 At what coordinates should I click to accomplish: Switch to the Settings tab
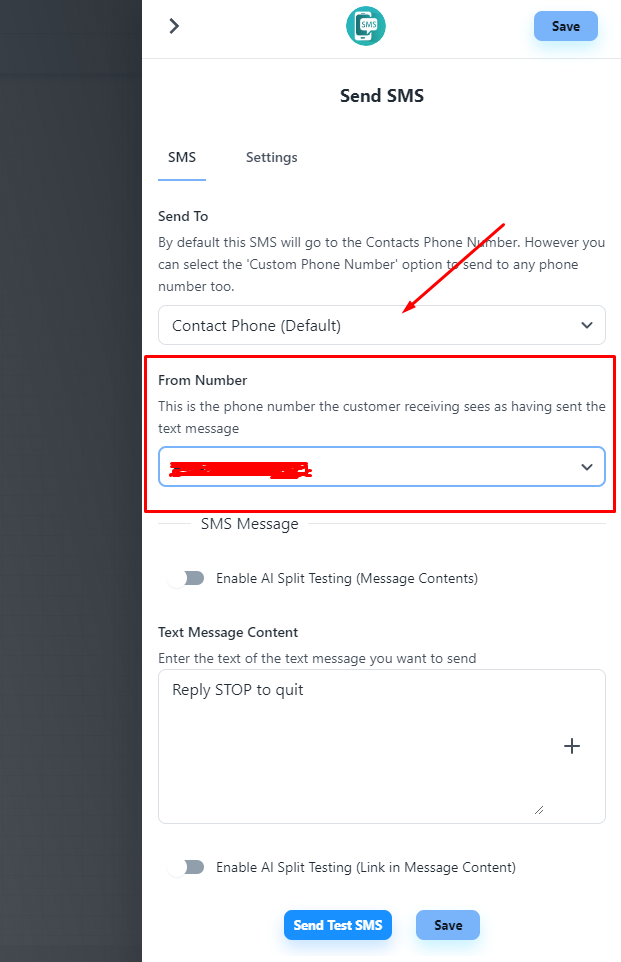[x=272, y=157]
